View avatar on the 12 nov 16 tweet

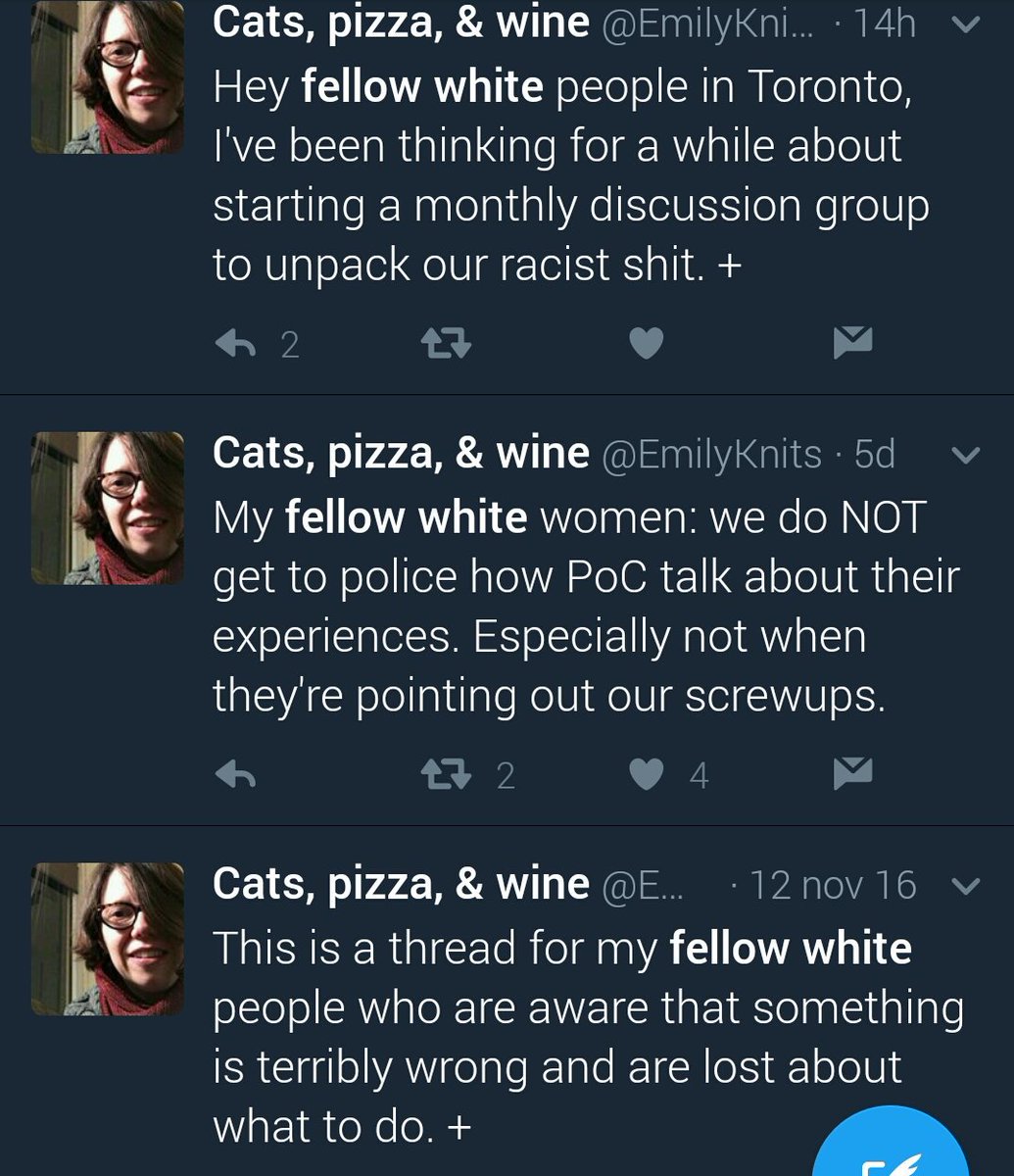pos(108,939)
